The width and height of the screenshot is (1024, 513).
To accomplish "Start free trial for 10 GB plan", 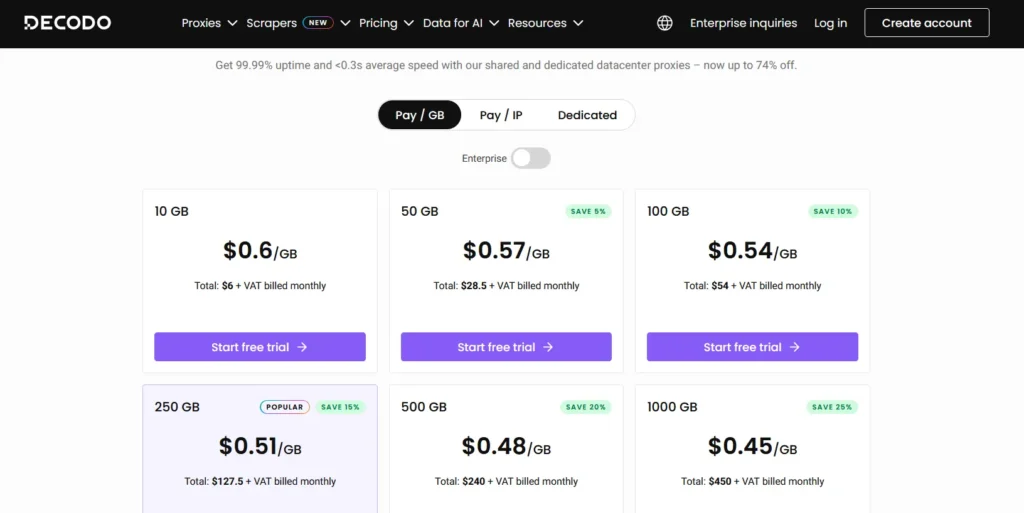I will coord(260,347).
